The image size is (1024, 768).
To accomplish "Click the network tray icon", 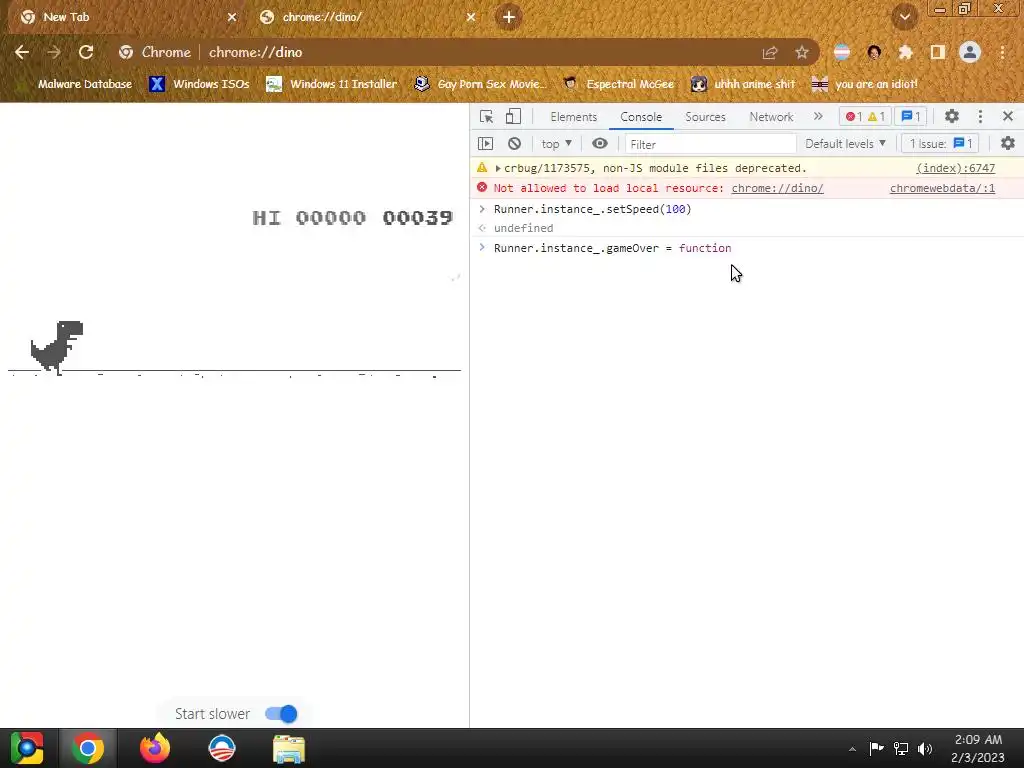I will (901, 748).
